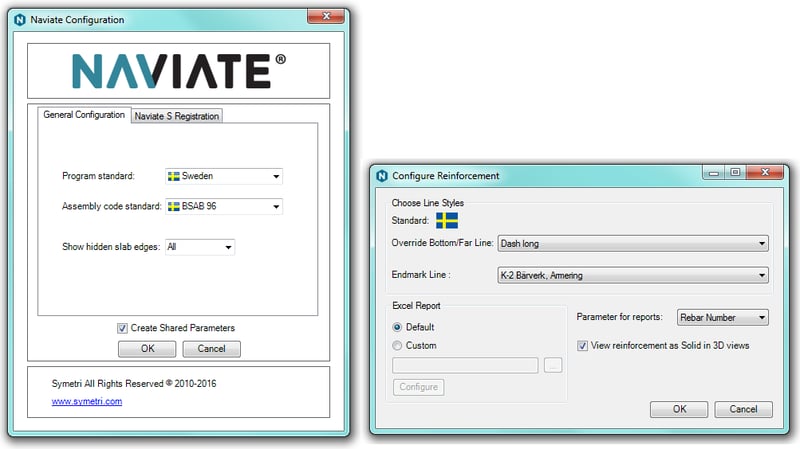Image resolution: width=800 pixels, height=449 pixels.
Task: Click the Configure button under Excel Report
Action: point(418,387)
